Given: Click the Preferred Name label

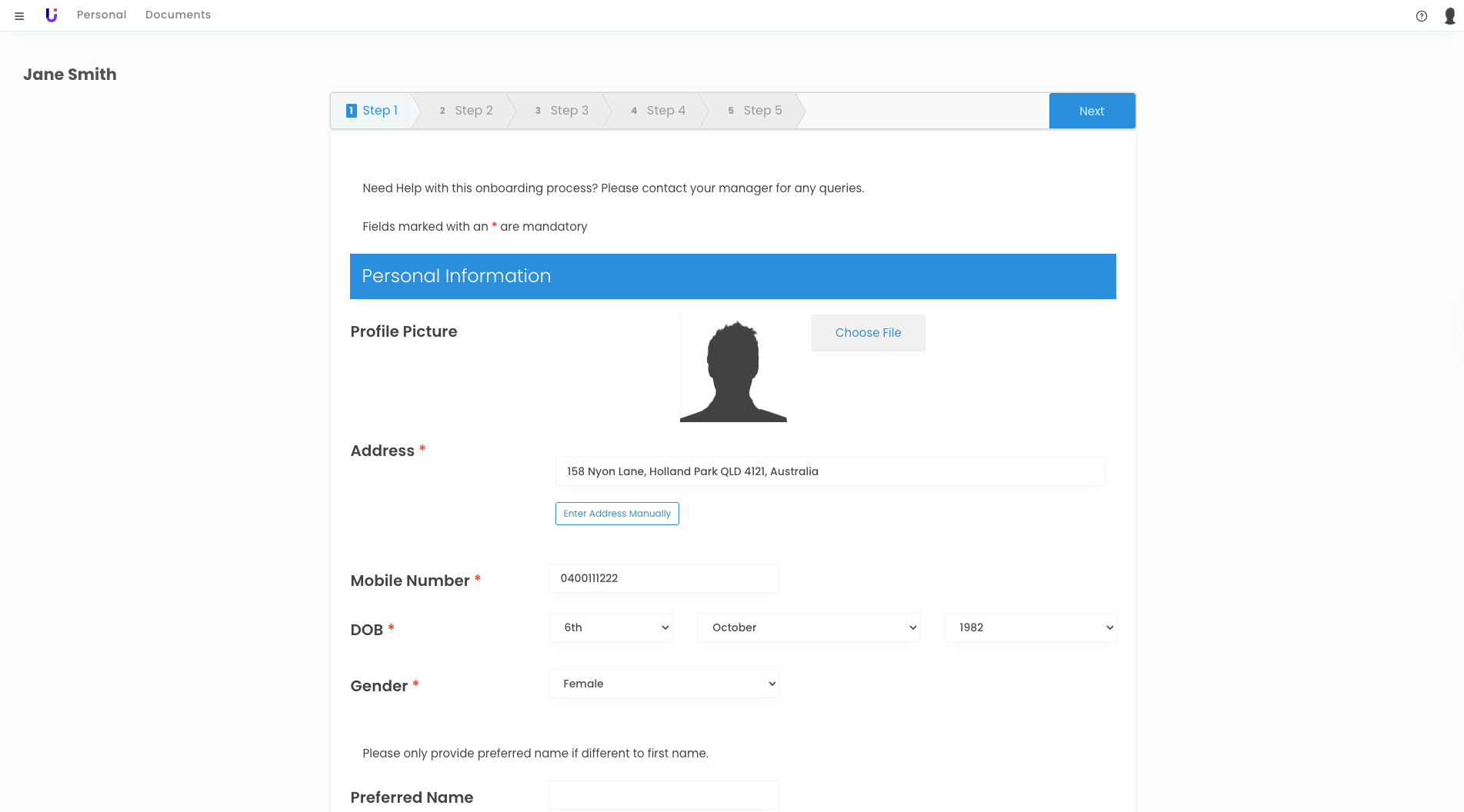Looking at the screenshot, I should point(412,797).
